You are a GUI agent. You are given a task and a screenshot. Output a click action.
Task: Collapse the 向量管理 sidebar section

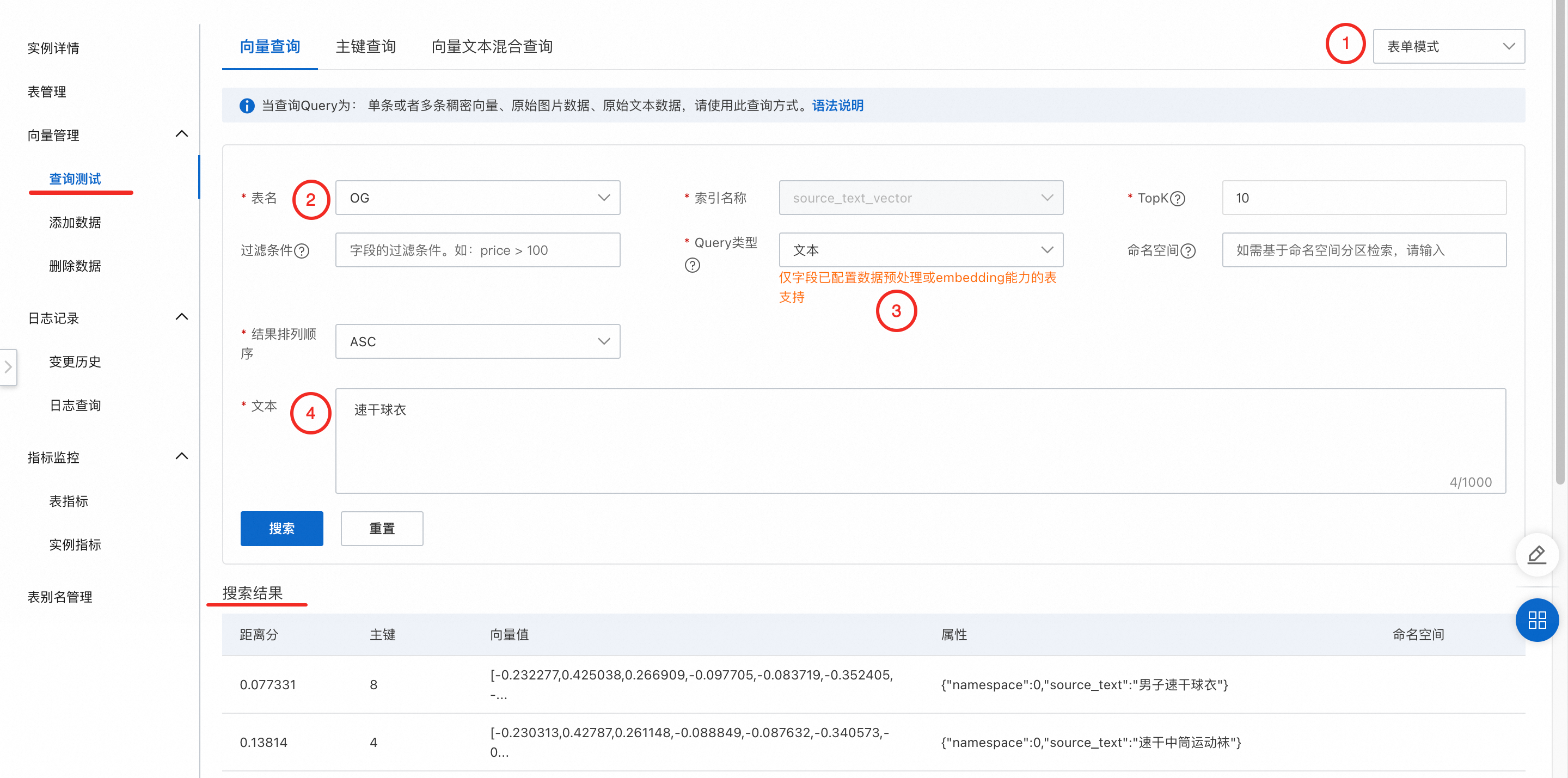(181, 134)
